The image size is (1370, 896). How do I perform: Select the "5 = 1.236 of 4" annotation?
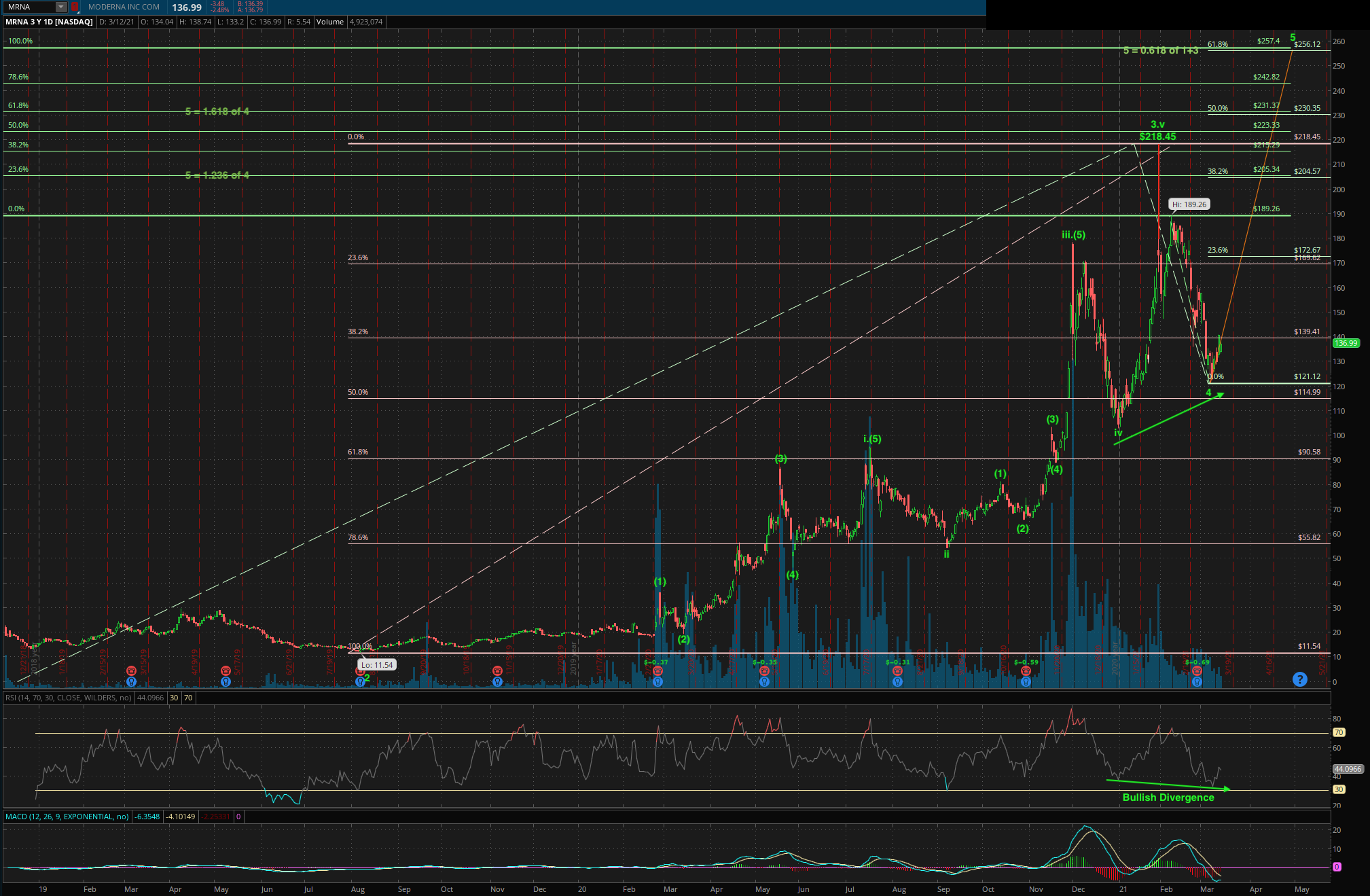[x=217, y=175]
